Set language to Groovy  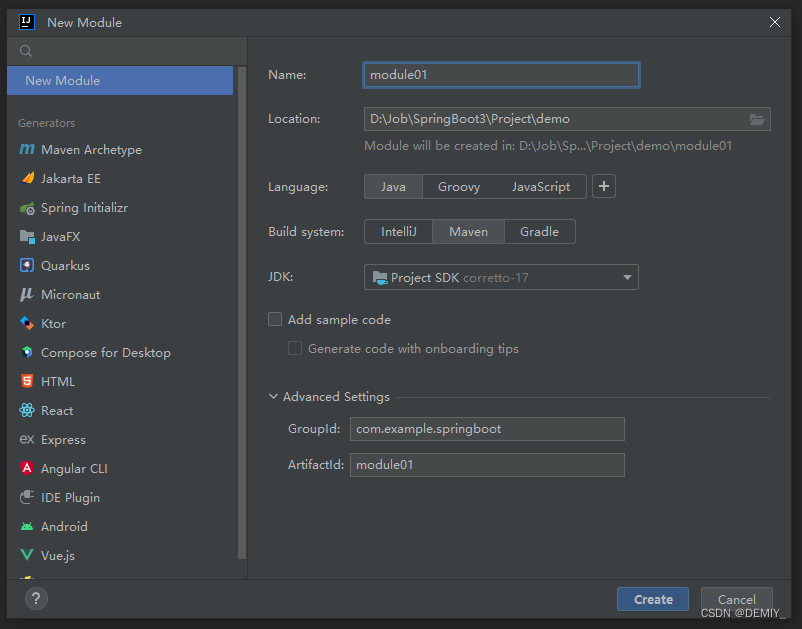pos(459,187)
